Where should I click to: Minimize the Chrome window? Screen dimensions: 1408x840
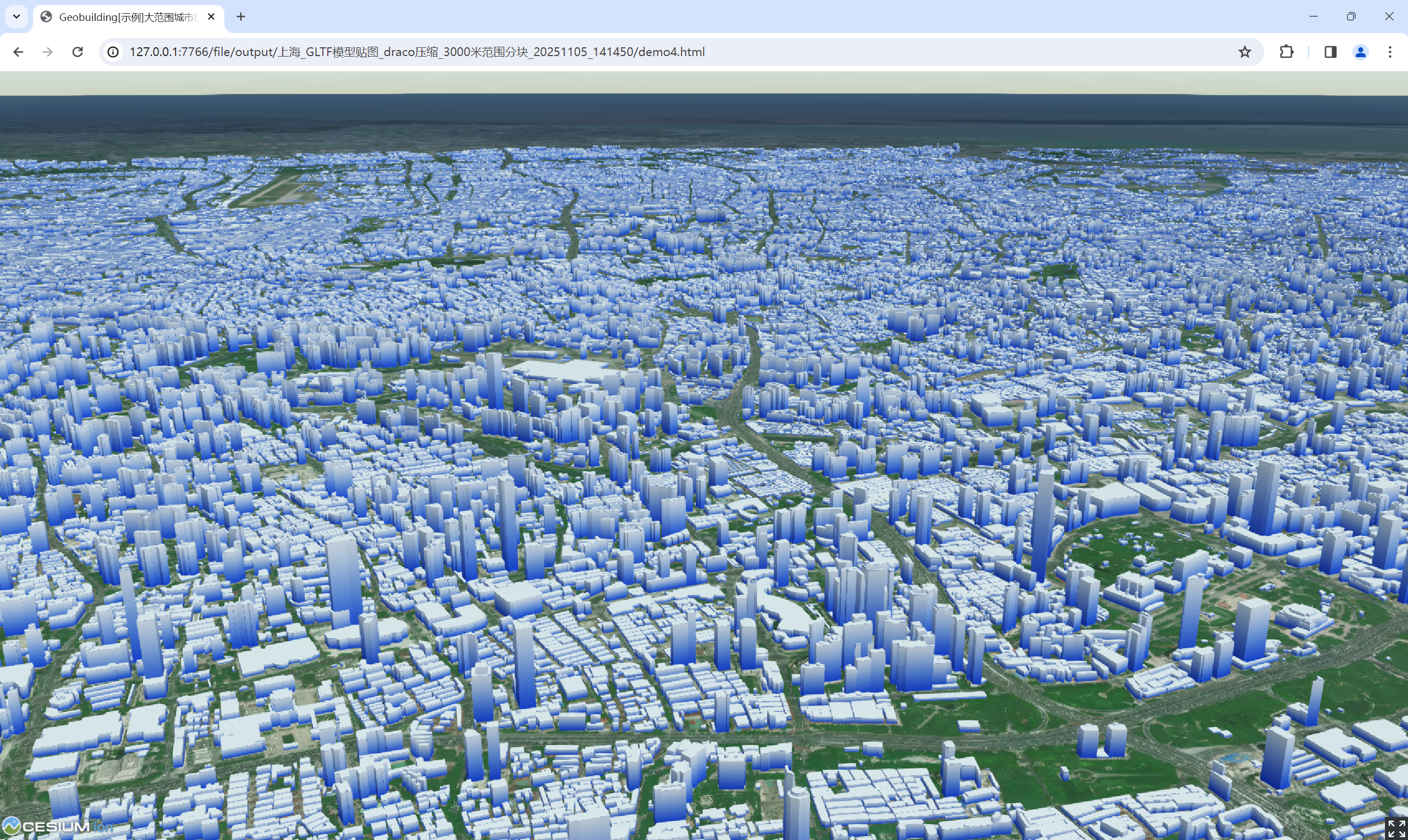pos(1313,16)
